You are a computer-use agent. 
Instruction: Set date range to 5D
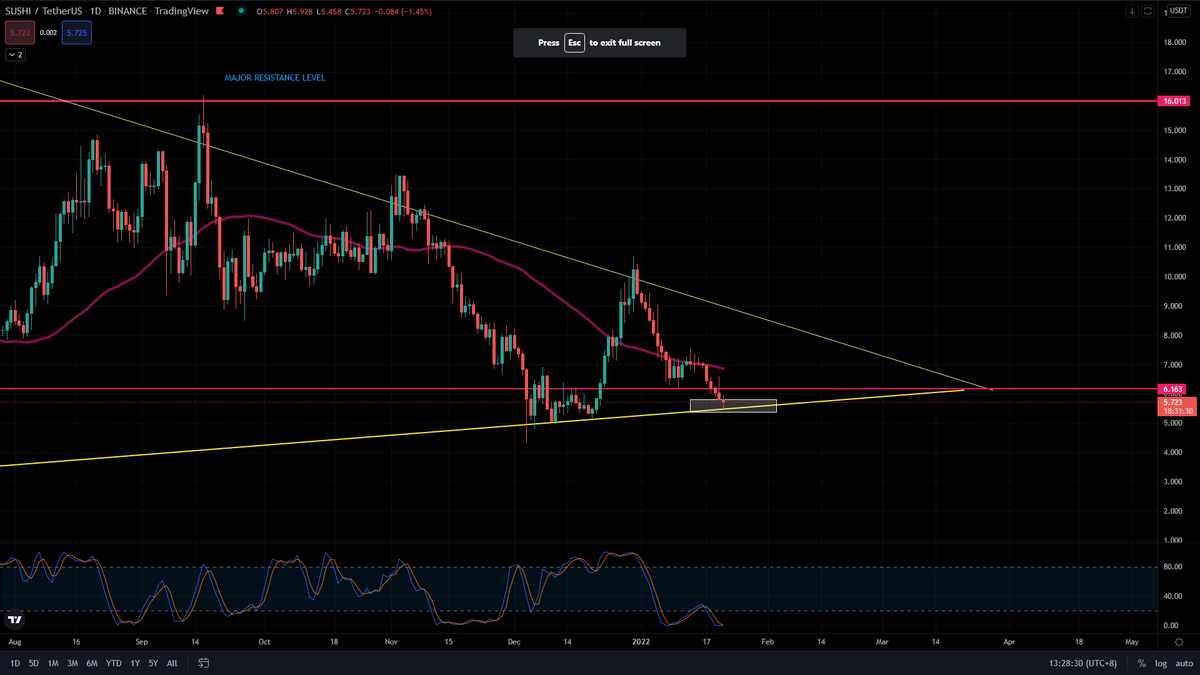(33, 663)
